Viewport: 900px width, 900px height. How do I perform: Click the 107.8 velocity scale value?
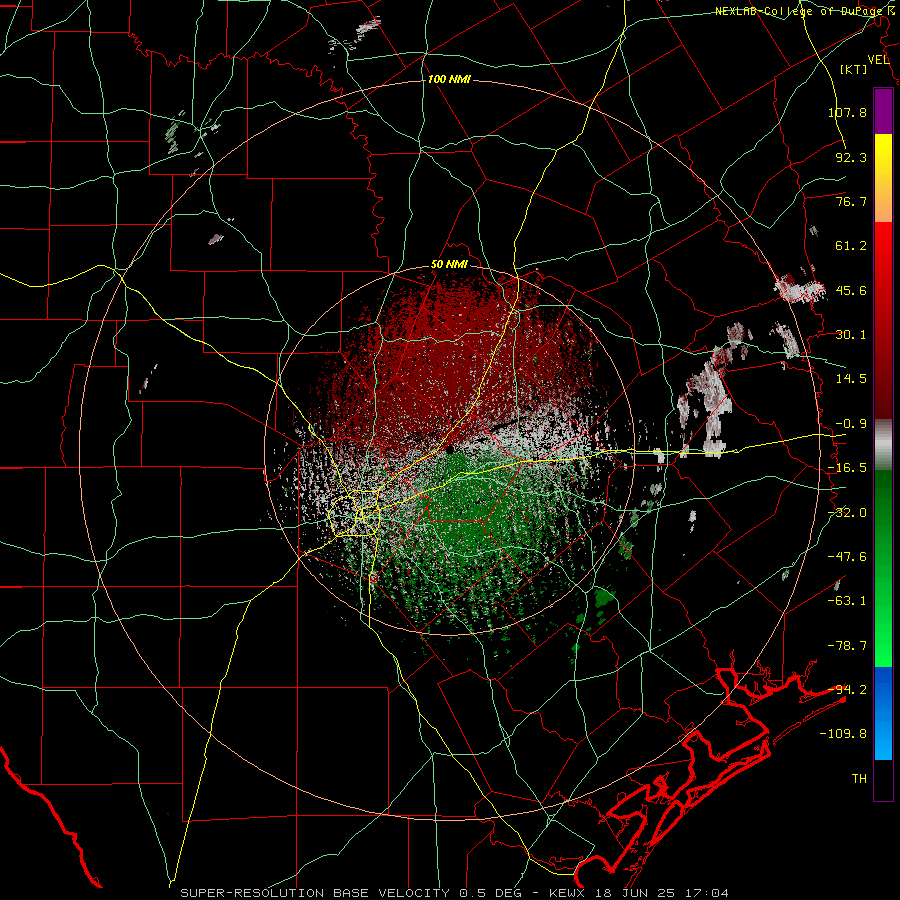pos(847,112)
